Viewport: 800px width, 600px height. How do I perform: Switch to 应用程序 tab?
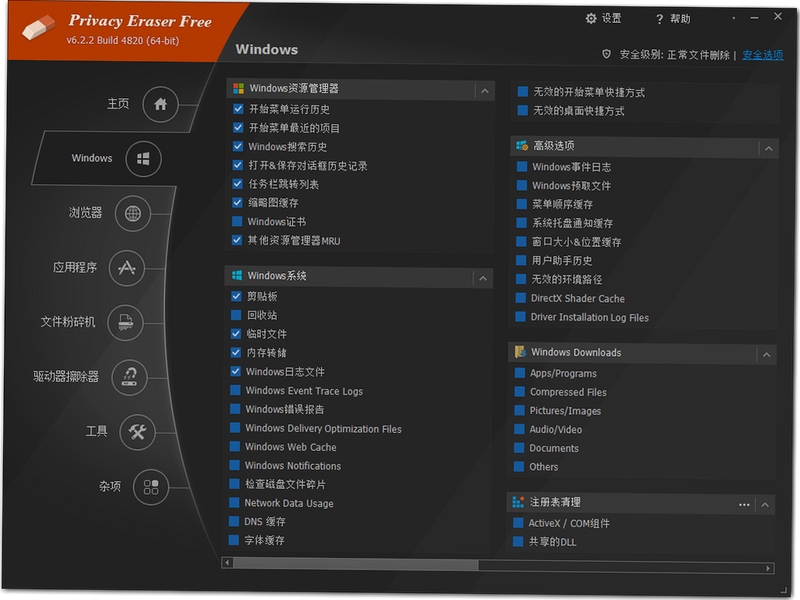[74, 267]
